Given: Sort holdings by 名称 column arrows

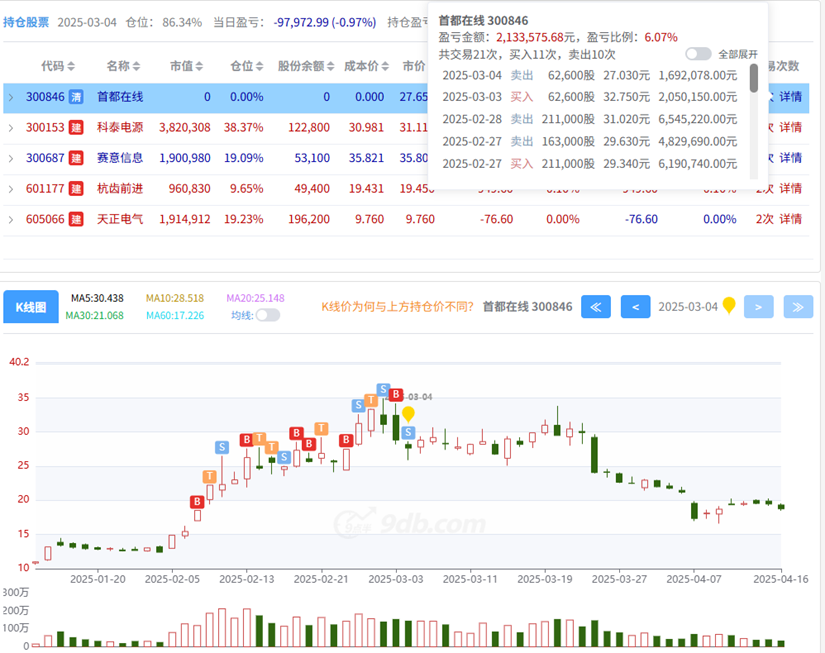Looking at the screenshot, I should click(136, 66).
